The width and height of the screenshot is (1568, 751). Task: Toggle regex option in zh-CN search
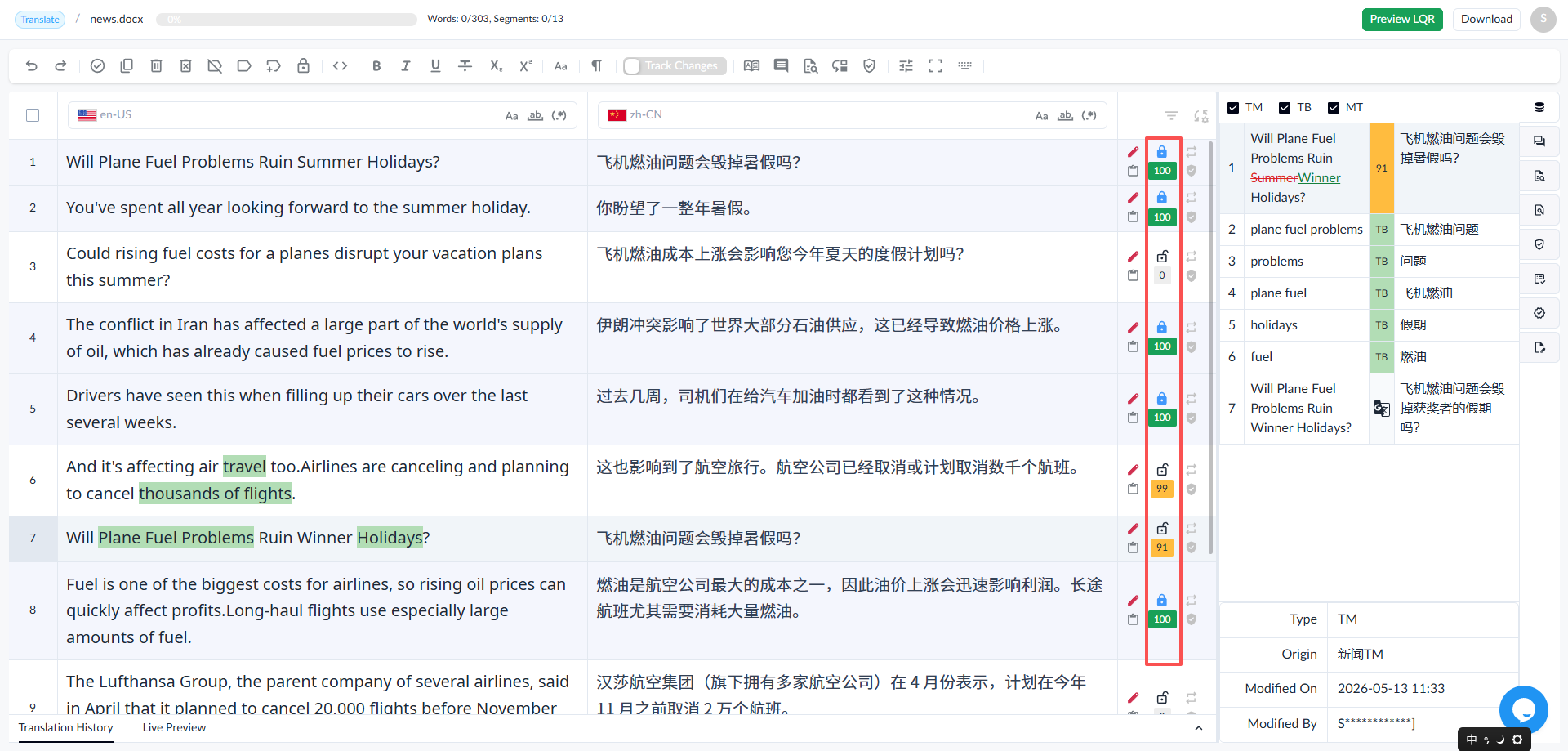click(x=1089, y=116)
